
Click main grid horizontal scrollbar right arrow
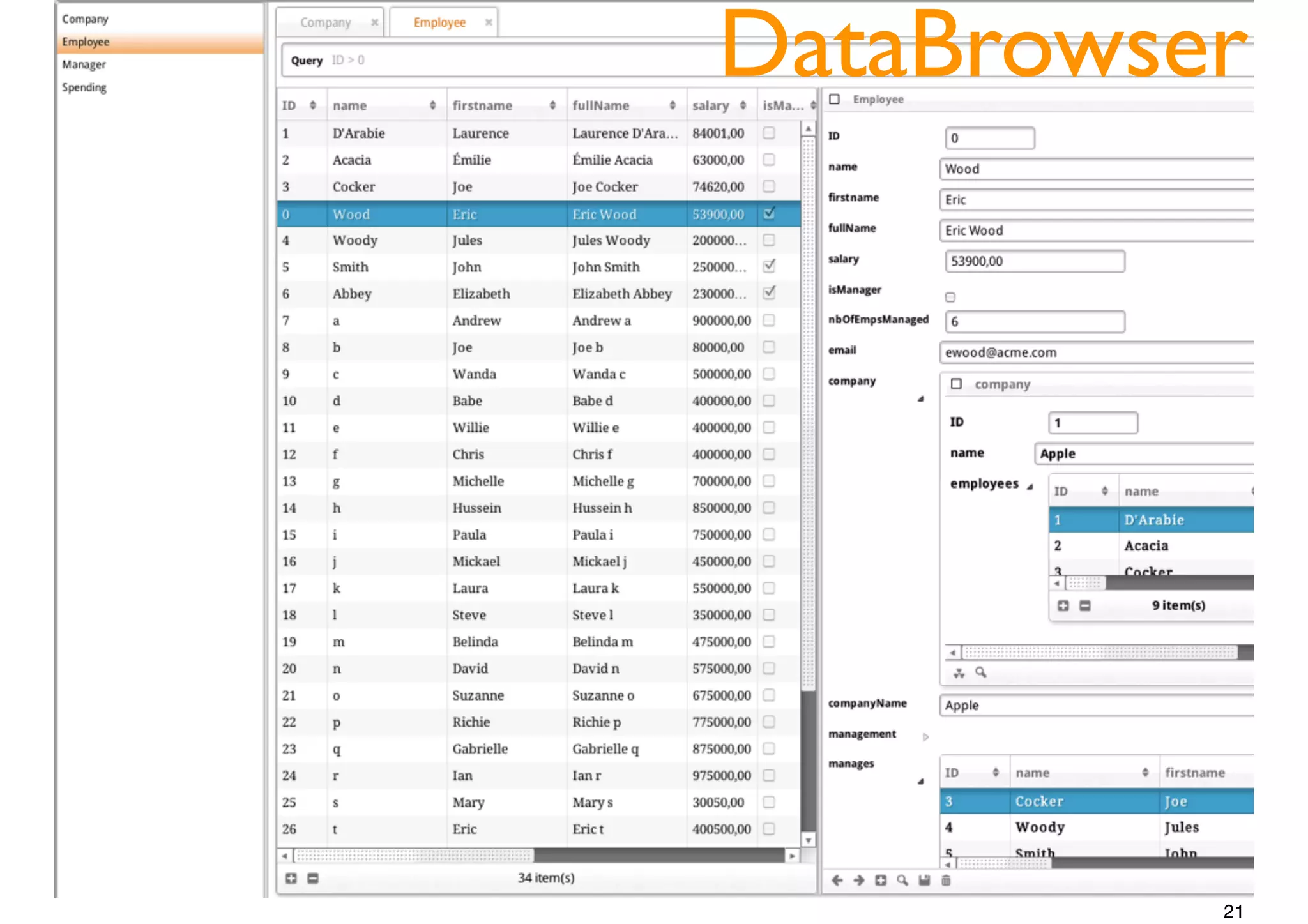(792, 856)
